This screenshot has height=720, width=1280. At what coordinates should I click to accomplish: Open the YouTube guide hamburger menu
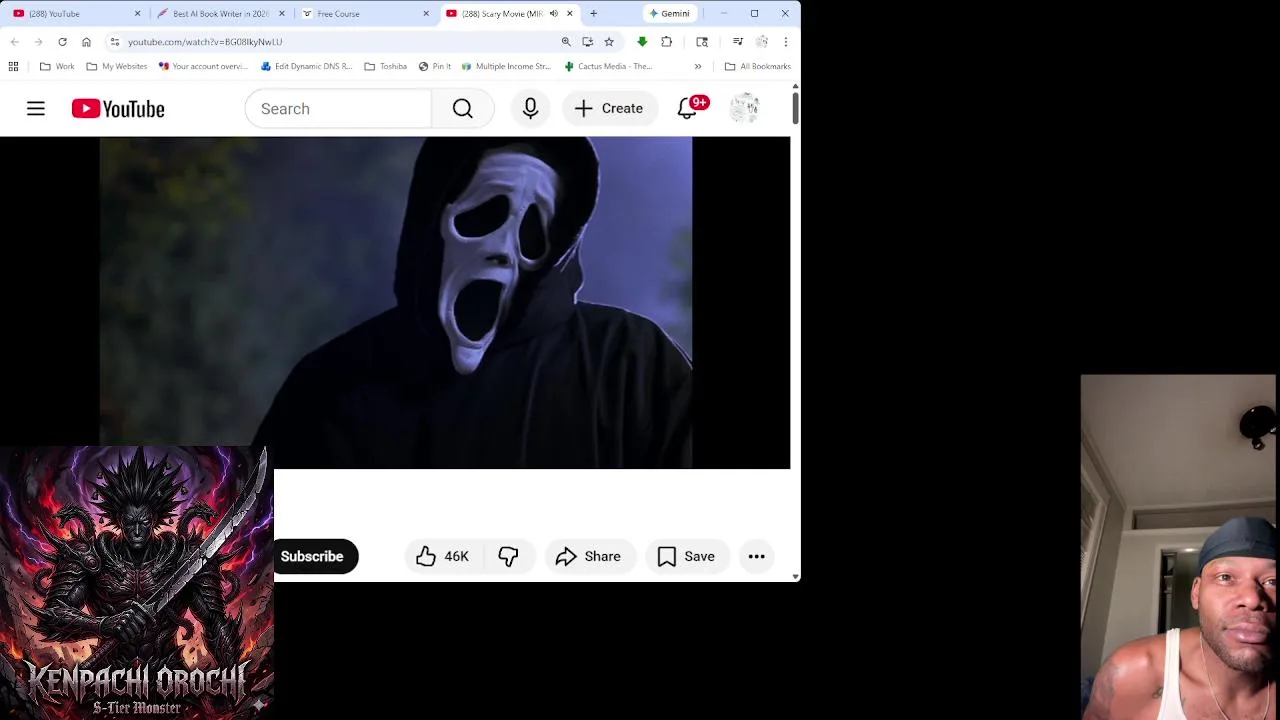point(36,108)
